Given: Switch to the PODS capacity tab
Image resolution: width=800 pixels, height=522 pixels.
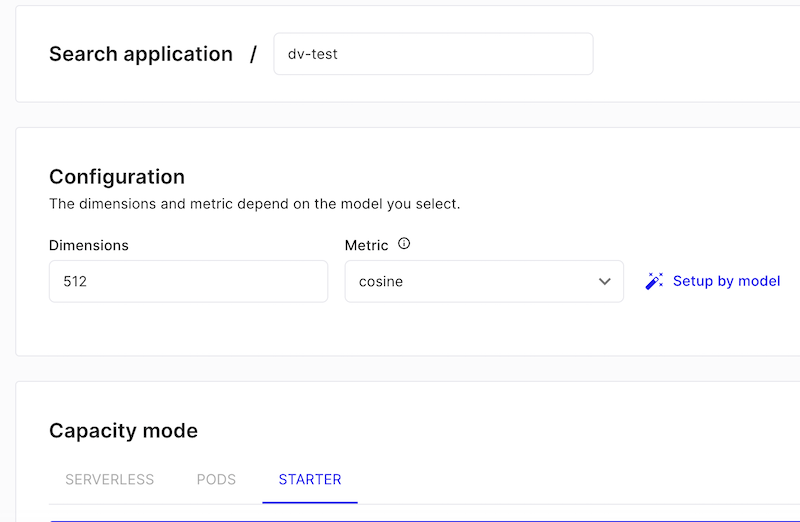Looking at the screenshot, I should [x=216, y=479].
